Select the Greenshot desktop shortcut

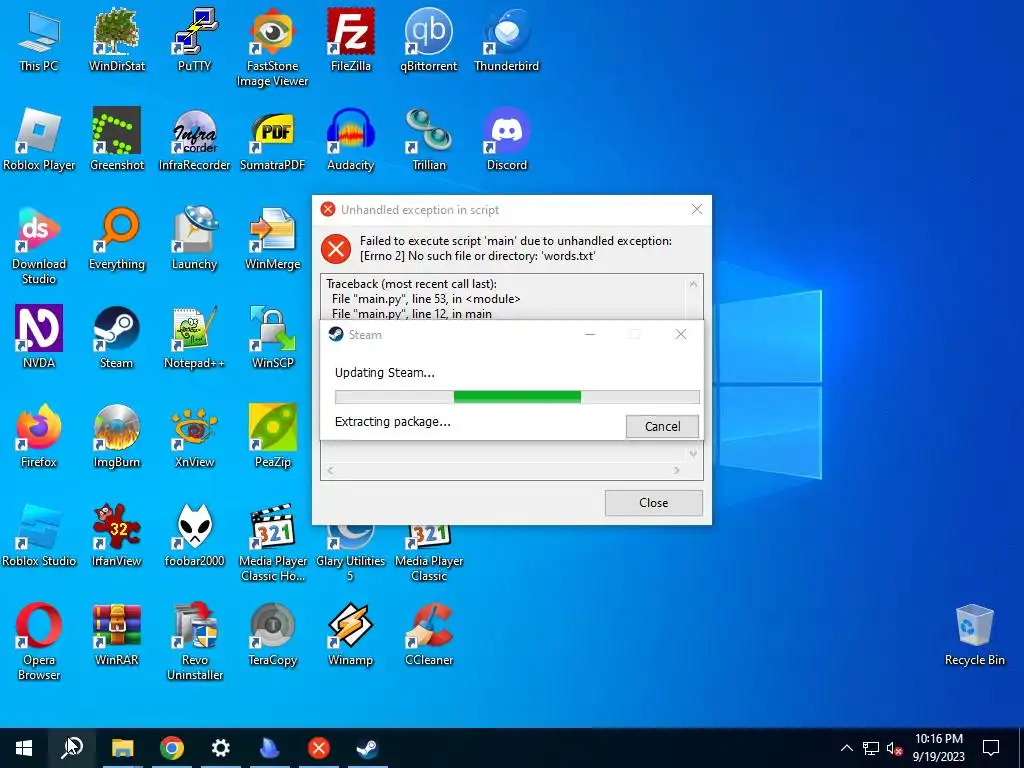click(x=117, y=139)
